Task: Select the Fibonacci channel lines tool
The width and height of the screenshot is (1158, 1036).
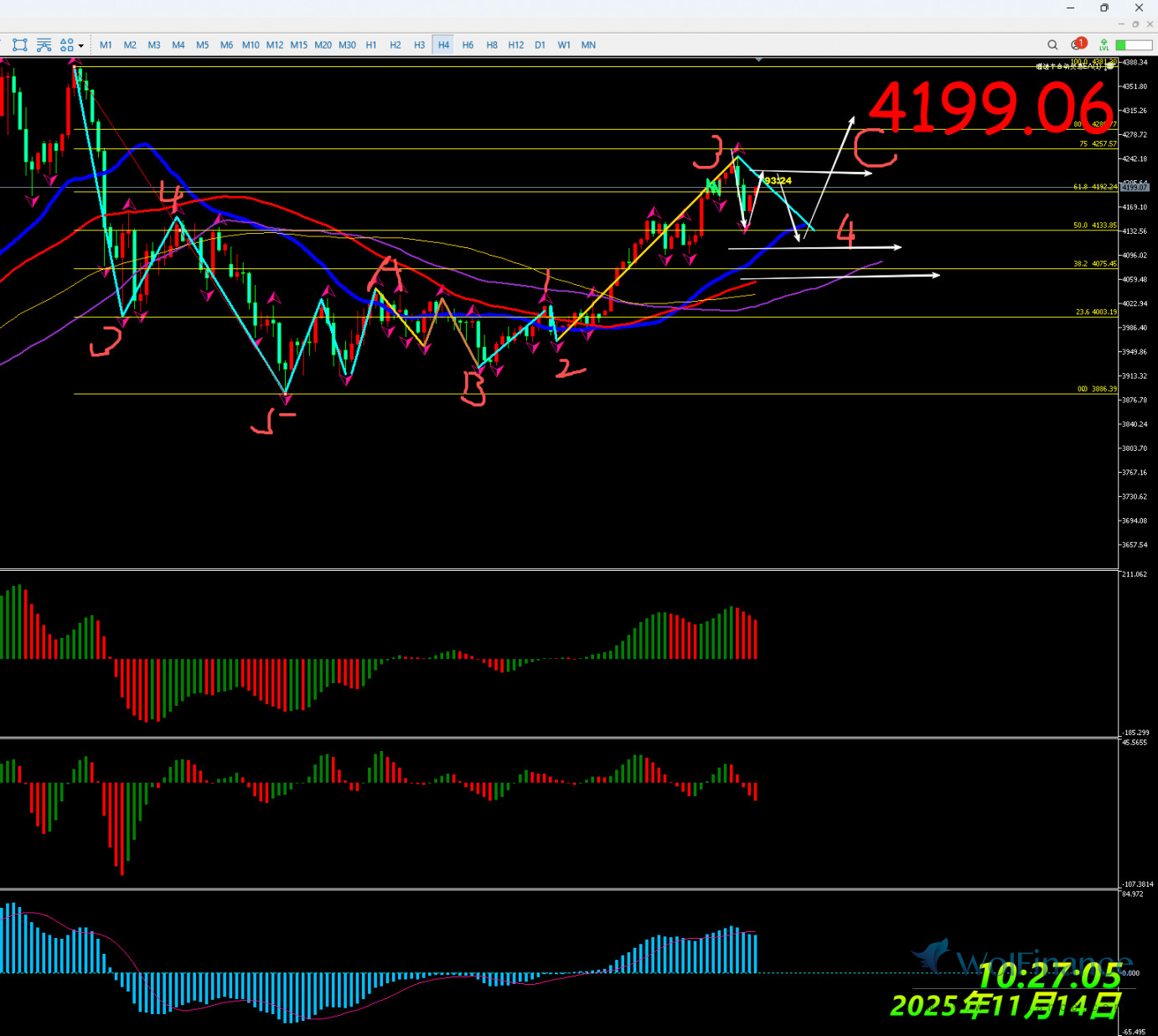Action: tap(44, 45)
